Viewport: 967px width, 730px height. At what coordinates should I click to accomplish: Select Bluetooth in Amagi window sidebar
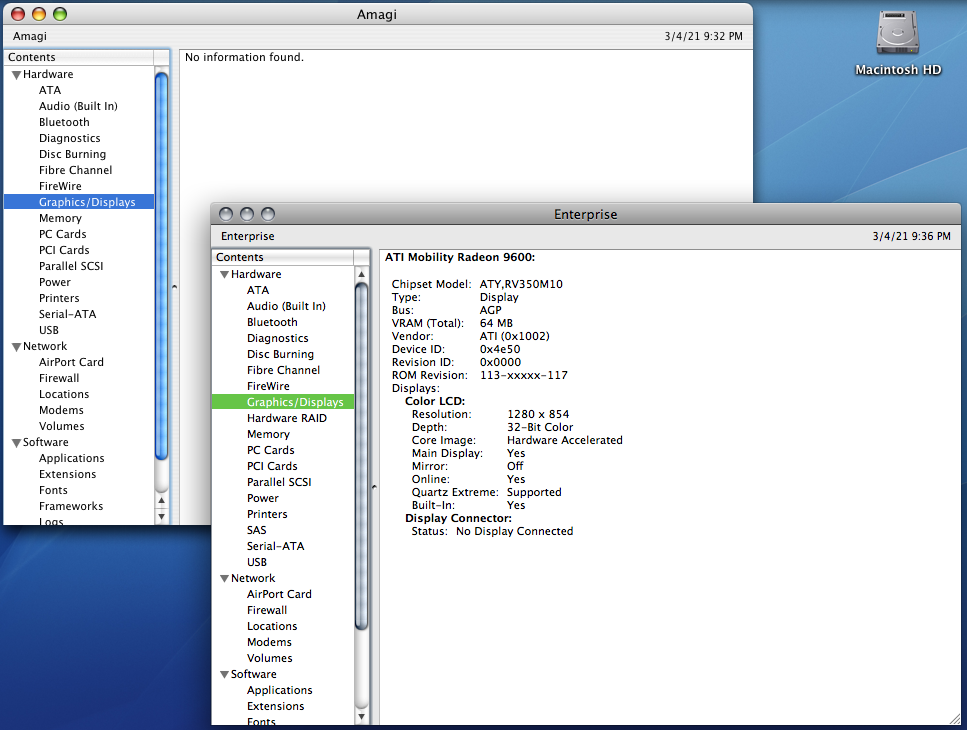pos(64,122)
